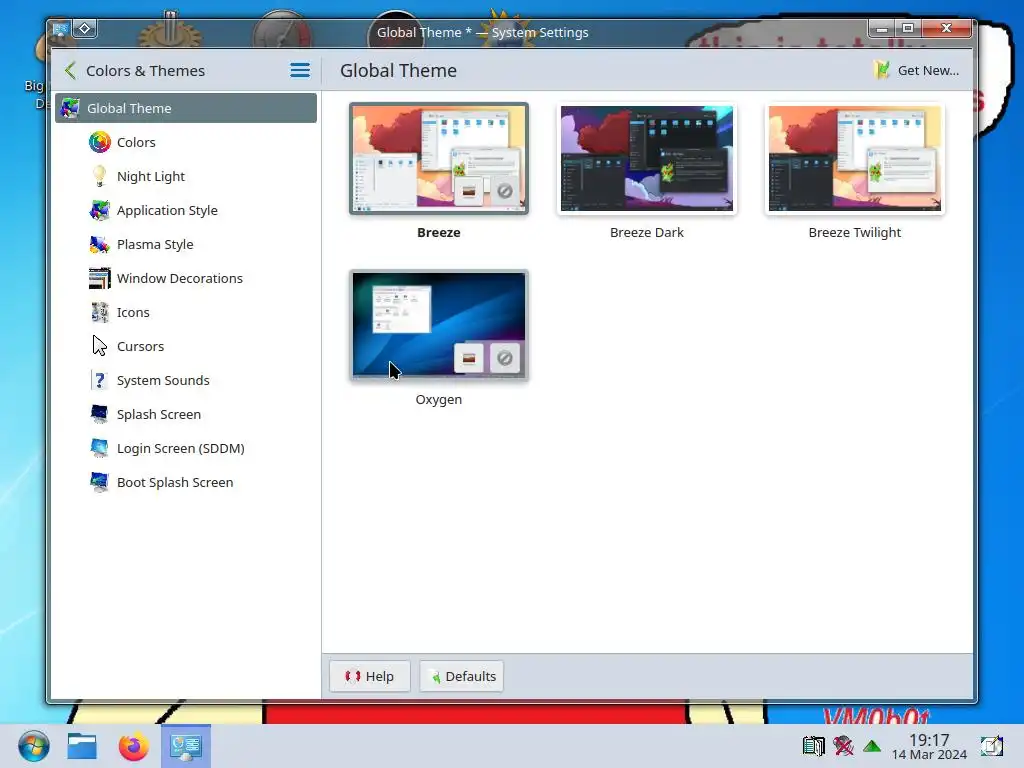Open Application Style settings
Viewport: 1024px width, 768px height.
point(186,210)
